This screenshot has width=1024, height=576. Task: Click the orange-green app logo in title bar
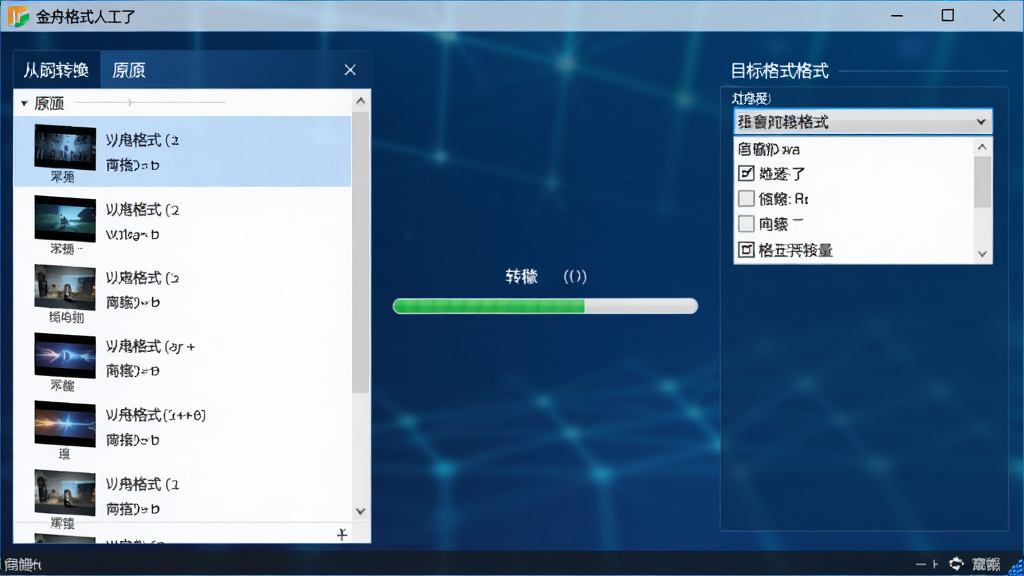pos(18,16)
